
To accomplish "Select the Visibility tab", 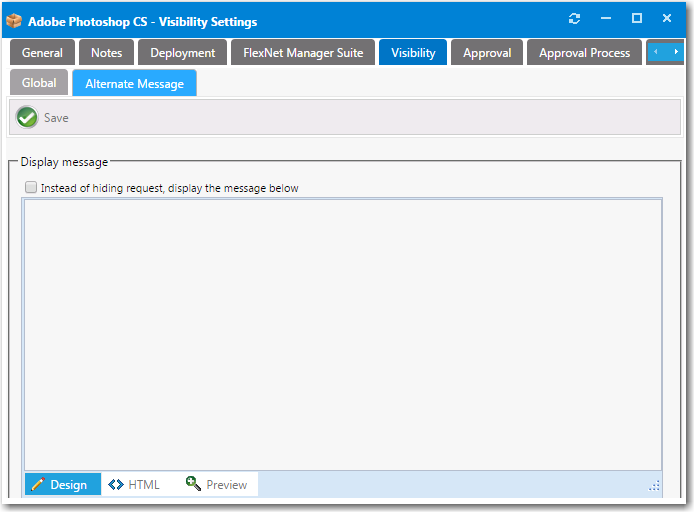I will (413, 53).
